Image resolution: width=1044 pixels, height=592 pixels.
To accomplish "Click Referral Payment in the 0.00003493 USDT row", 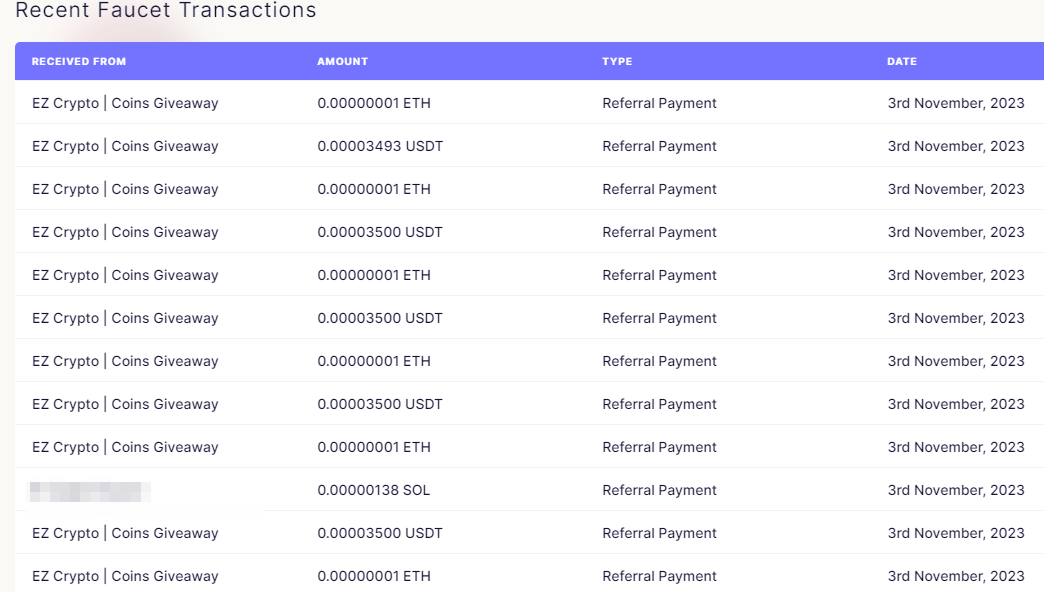I will (659, 147).
